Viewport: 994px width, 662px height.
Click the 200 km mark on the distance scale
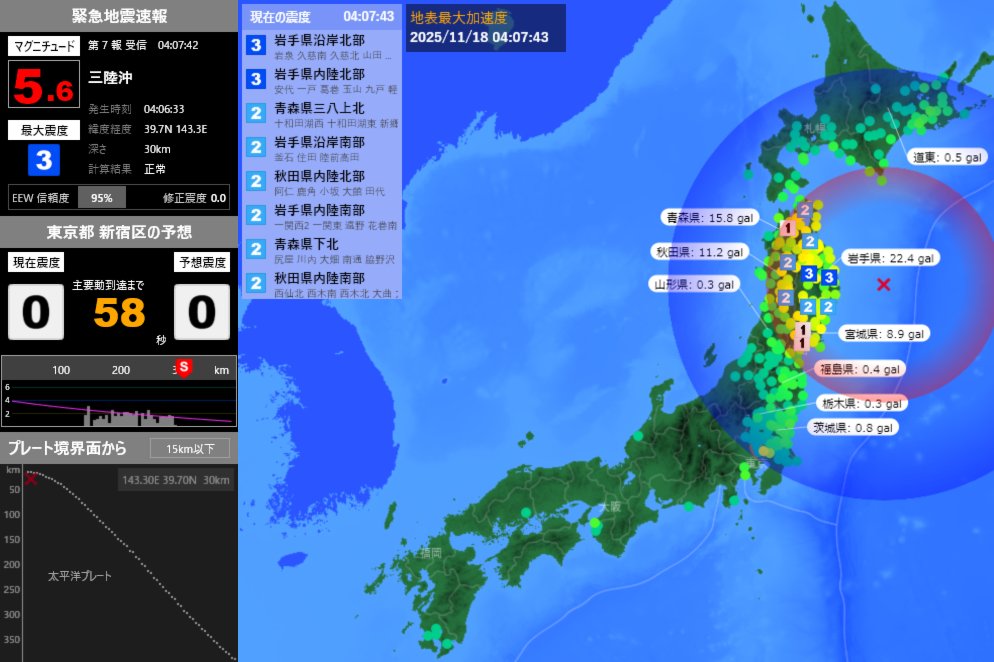tap(120, 368)
